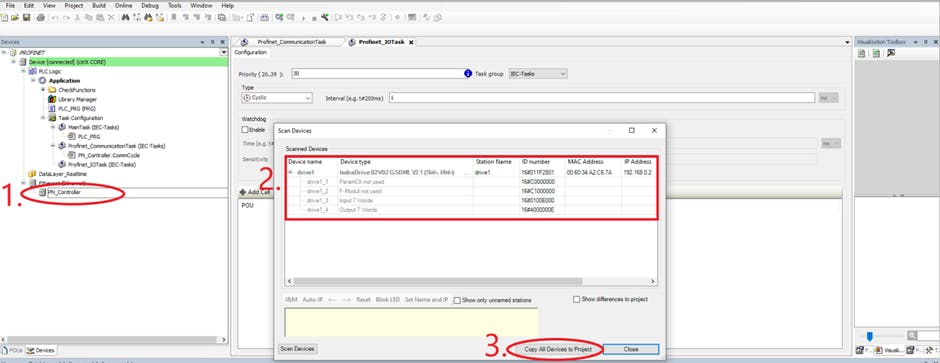Collapse the drive1 row in Scanned Devices
Screen dimensions: 940x363
(x=291, y=173)
